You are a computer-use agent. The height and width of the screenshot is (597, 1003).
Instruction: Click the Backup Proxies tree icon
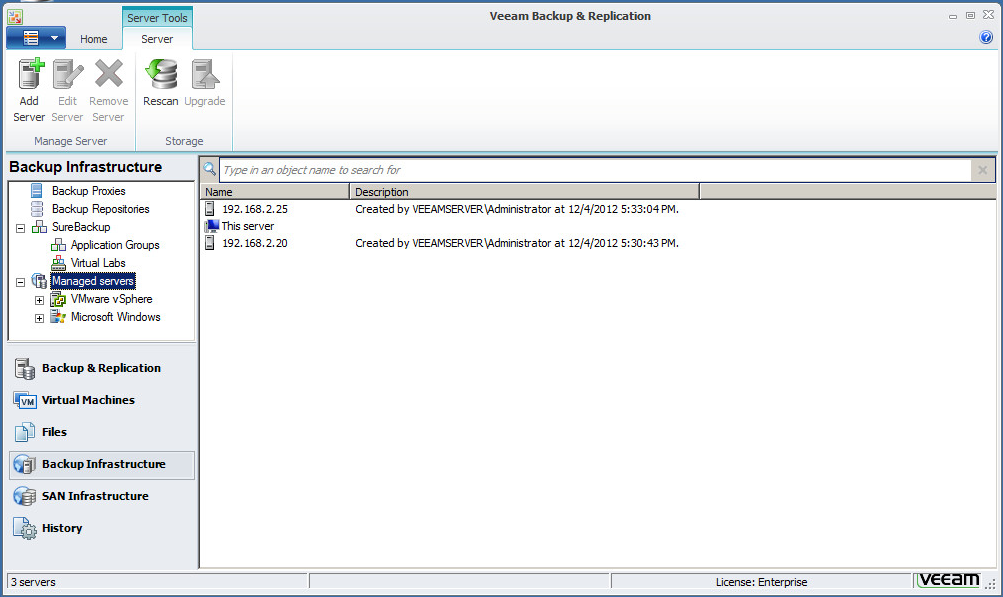pos(37,191)
